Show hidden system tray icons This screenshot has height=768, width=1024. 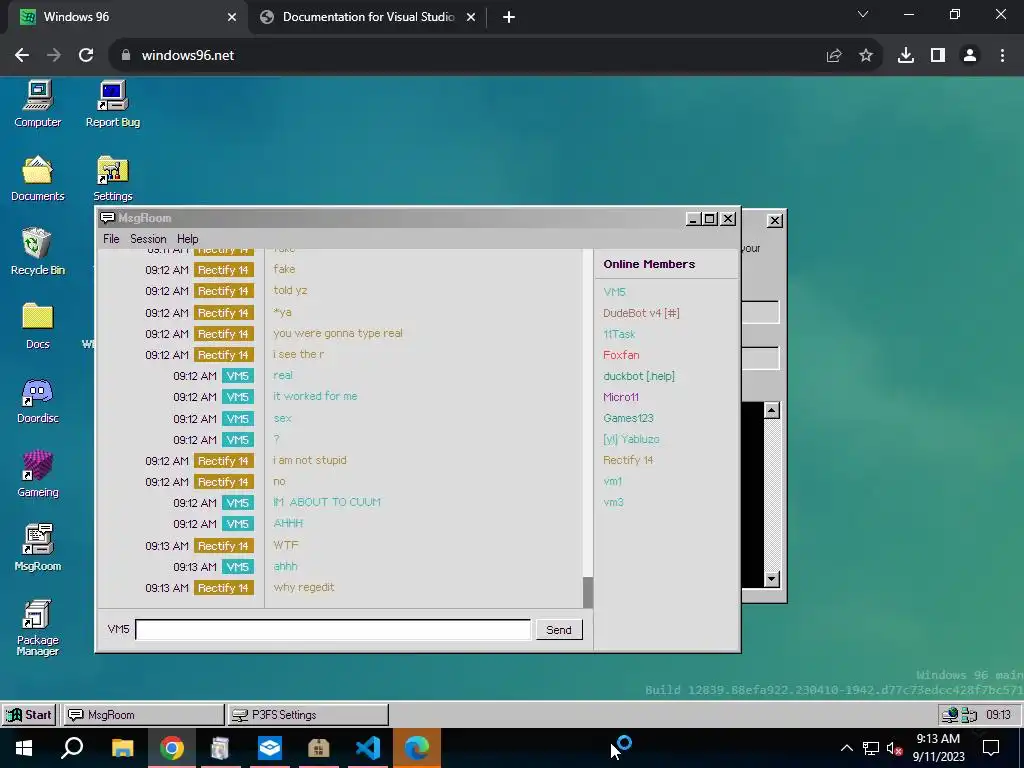click(x=846, y=748)
